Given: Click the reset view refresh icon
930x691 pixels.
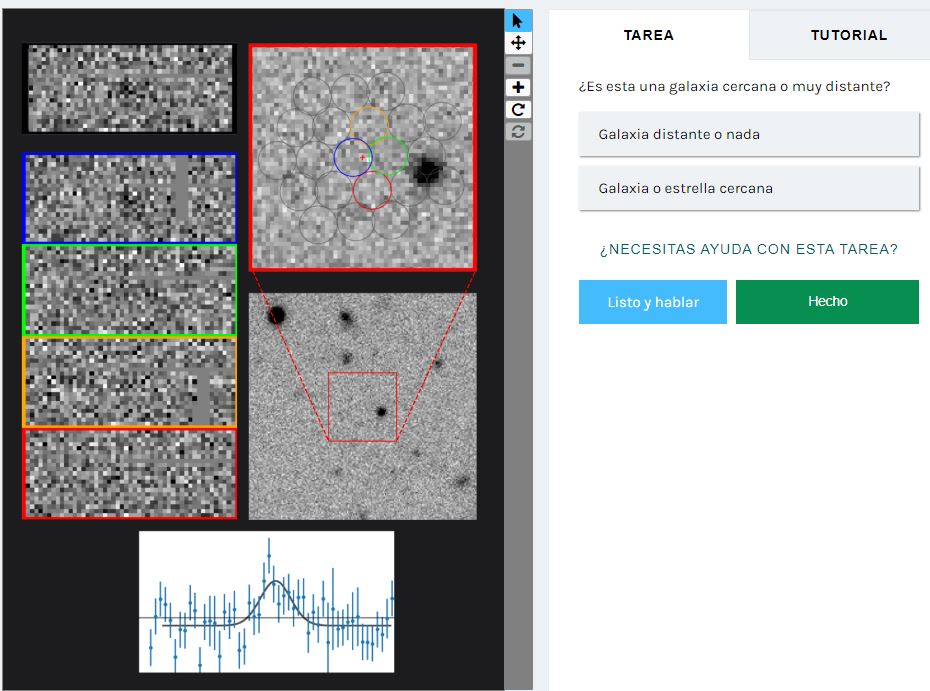Looking at the screenshot, I should (x=518, y=132).
